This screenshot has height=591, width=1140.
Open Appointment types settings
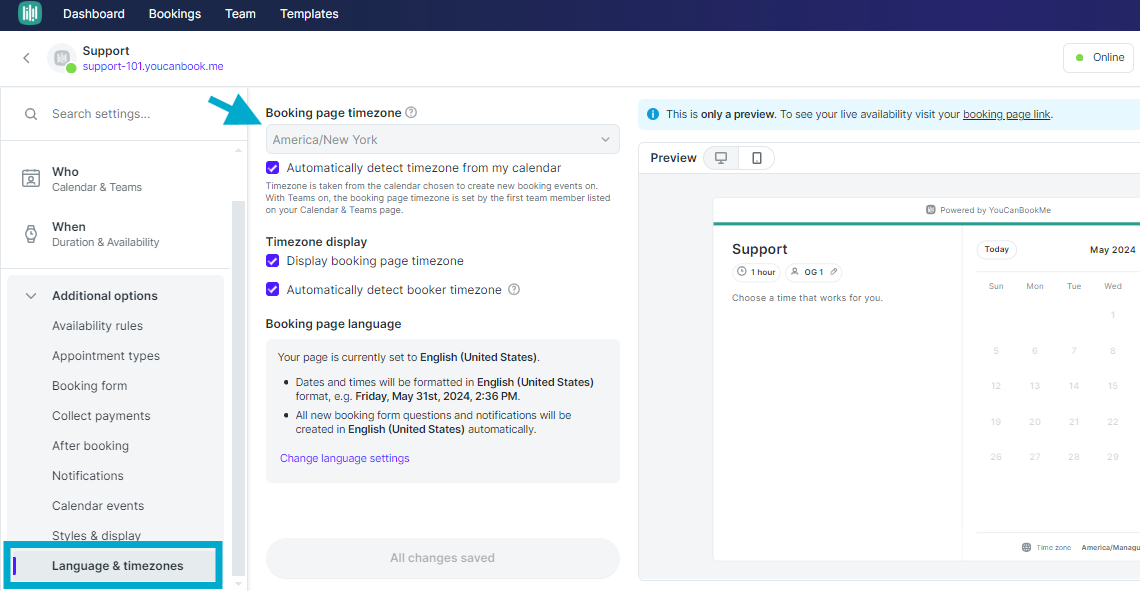pos(105,355)
